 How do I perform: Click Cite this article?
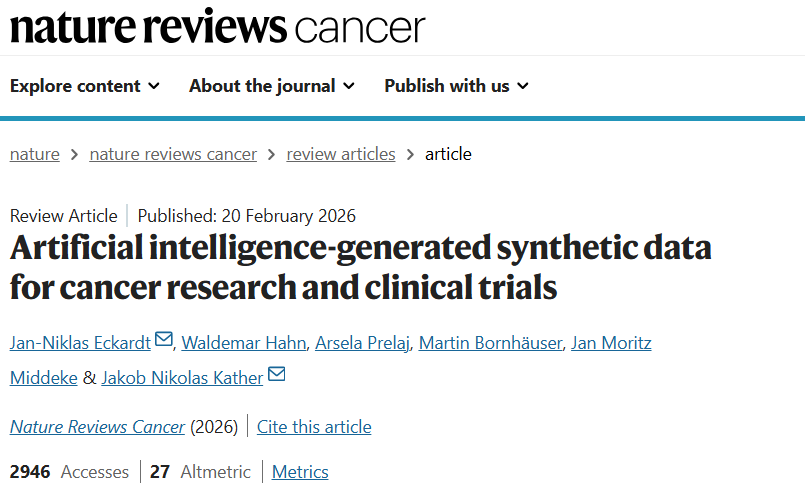314,427
